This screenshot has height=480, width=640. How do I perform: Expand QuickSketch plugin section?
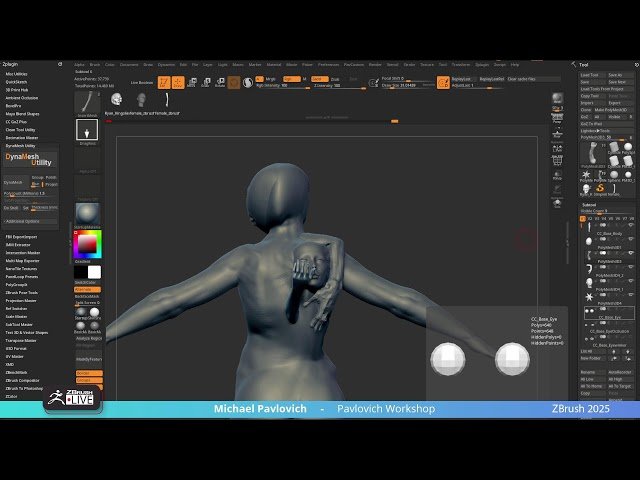[x=16, y=82]
